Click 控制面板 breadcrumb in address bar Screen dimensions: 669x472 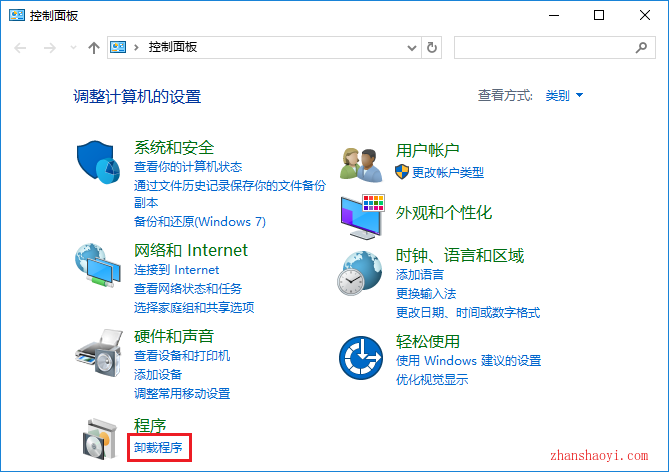172,47
